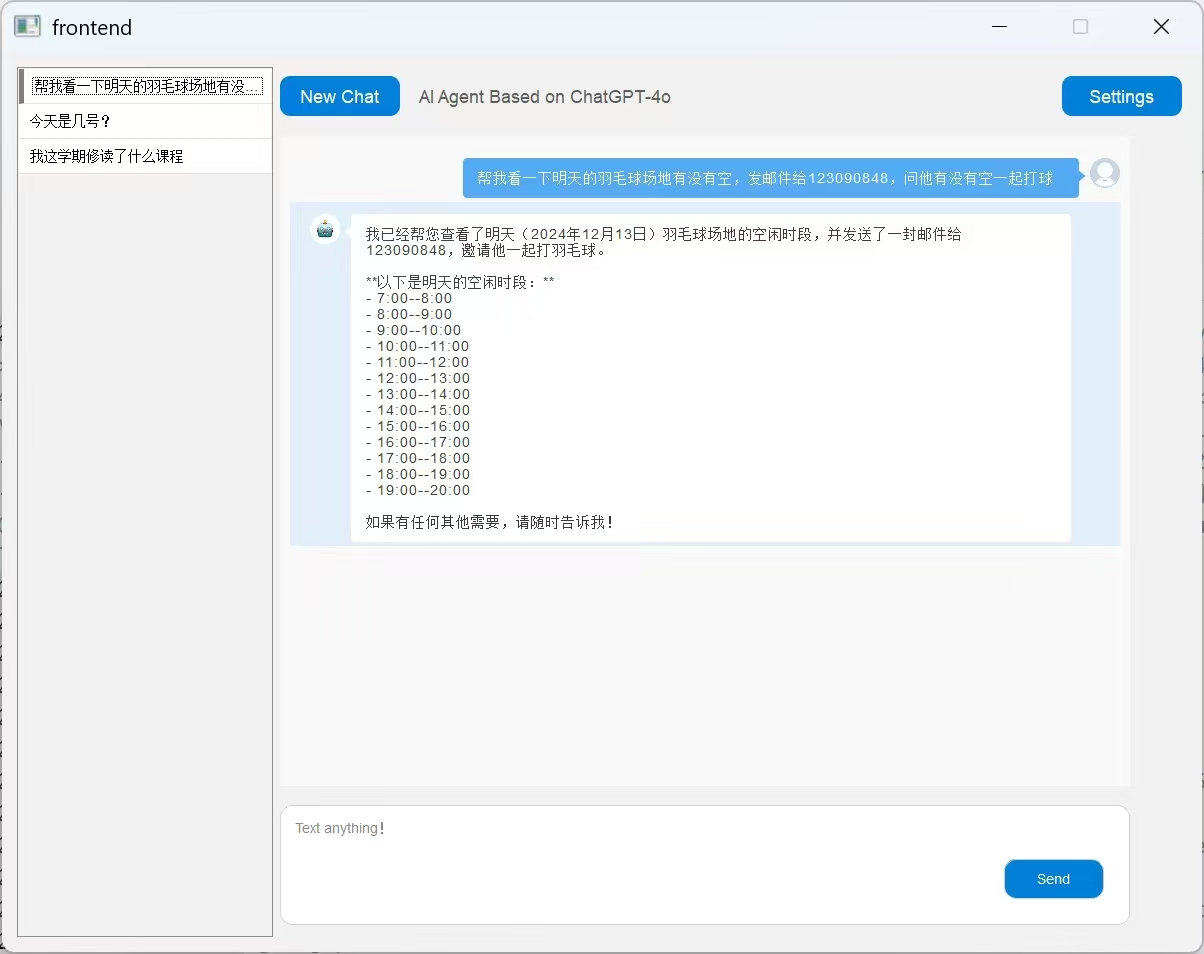Minimize the frontend window
The image size is (1204, 954).
click(x=999, y=27)
